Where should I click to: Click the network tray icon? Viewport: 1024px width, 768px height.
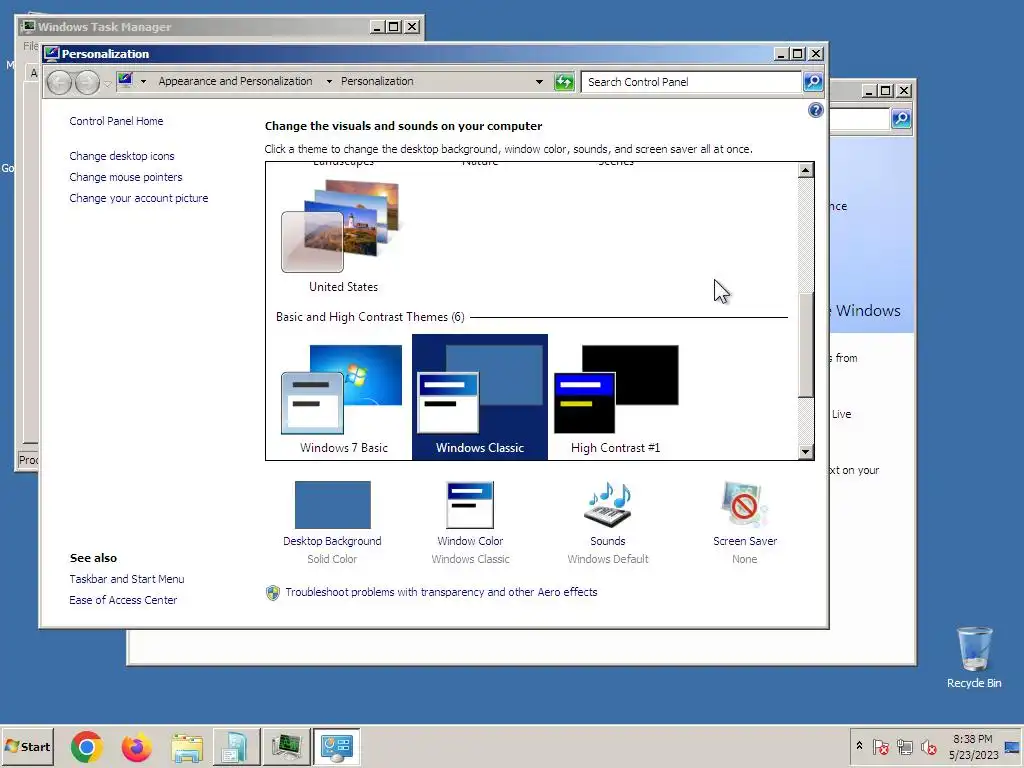coord(904,746)
